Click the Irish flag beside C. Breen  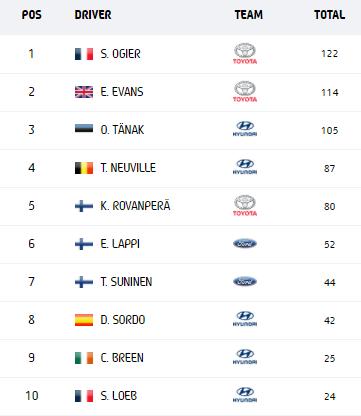[x=84, y=358]
